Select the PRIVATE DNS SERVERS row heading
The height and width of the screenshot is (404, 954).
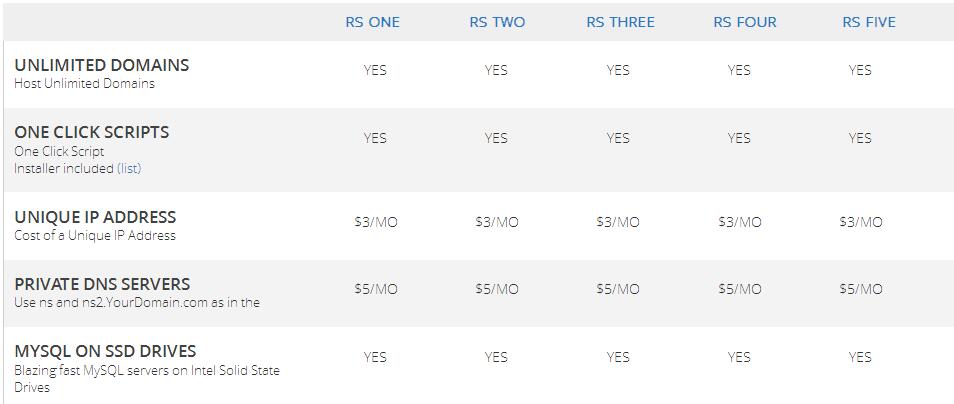[x=102, y=284]
